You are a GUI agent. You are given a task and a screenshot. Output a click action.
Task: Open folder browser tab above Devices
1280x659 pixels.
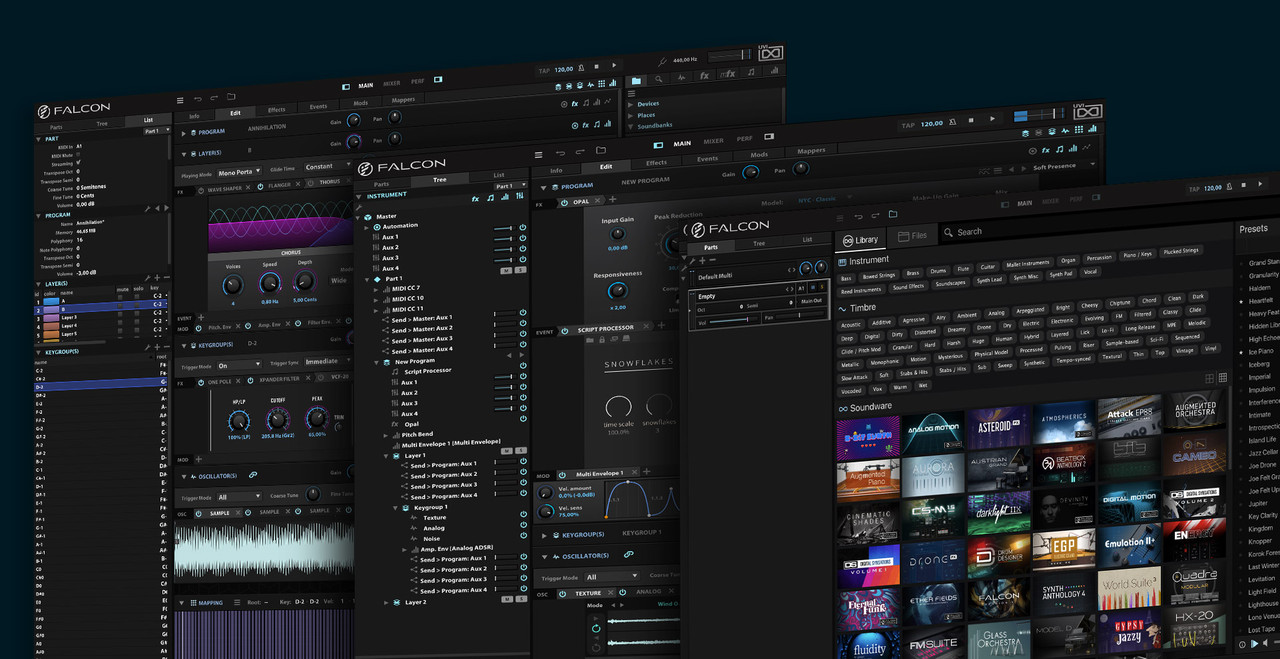(x=636, y=80)
